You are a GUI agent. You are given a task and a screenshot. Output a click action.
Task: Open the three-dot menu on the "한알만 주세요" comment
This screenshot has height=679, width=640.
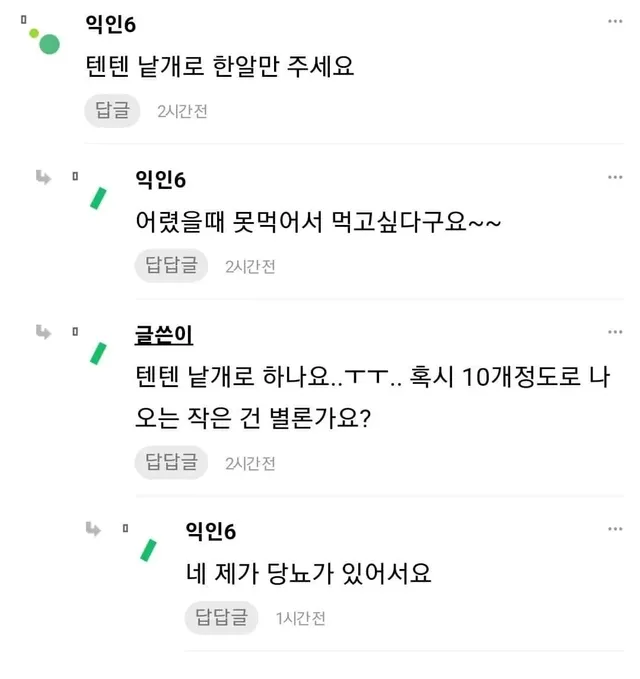point(615,22)
